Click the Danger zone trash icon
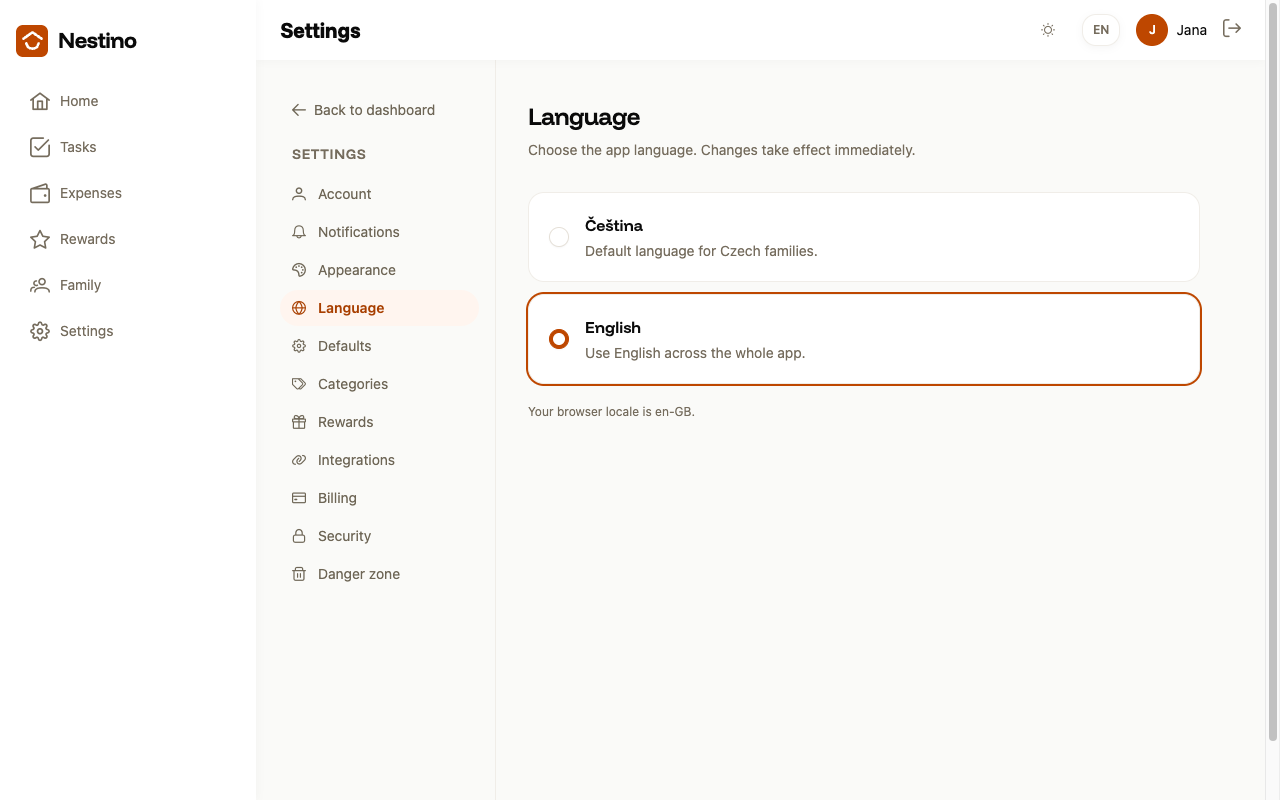 [x=299, y=574]
